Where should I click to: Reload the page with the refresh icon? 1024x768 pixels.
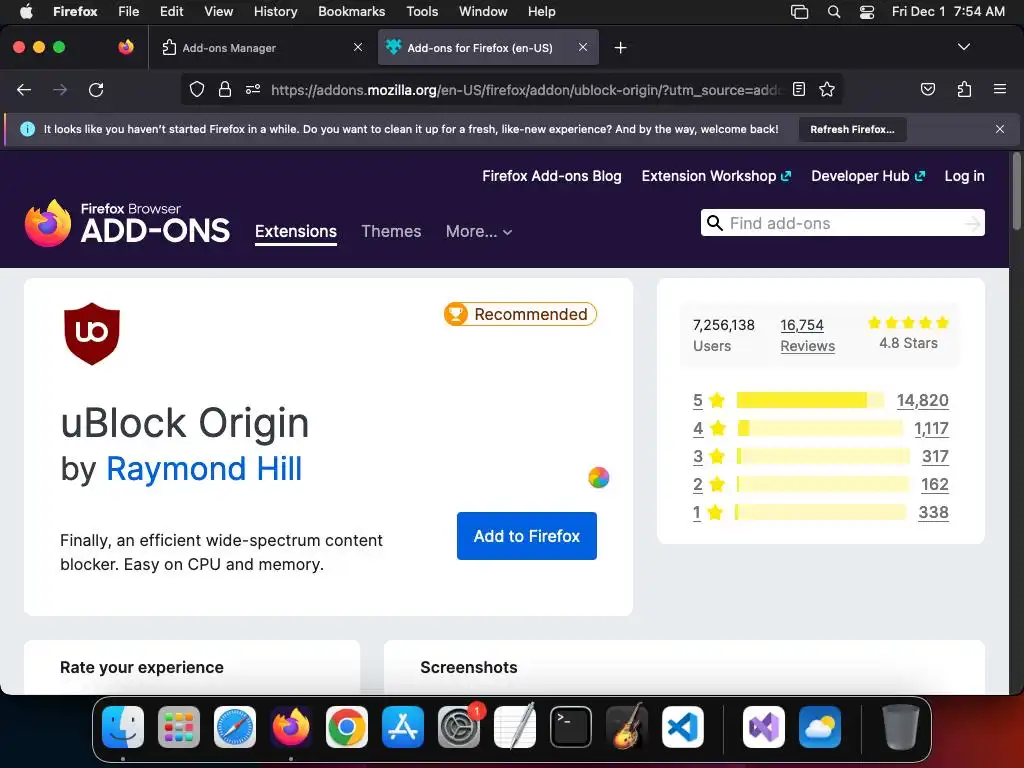coord(96,89)
